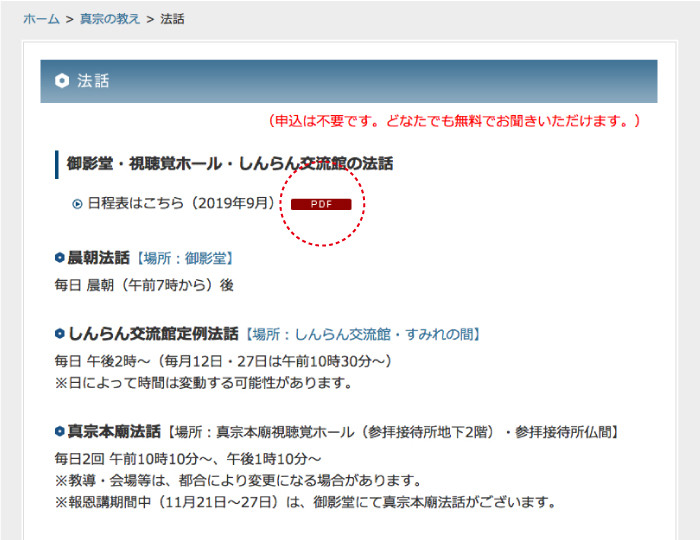Open the 真宗の教え breadcrumb link
Screen dimensions: 700x540
pos(108,19)
